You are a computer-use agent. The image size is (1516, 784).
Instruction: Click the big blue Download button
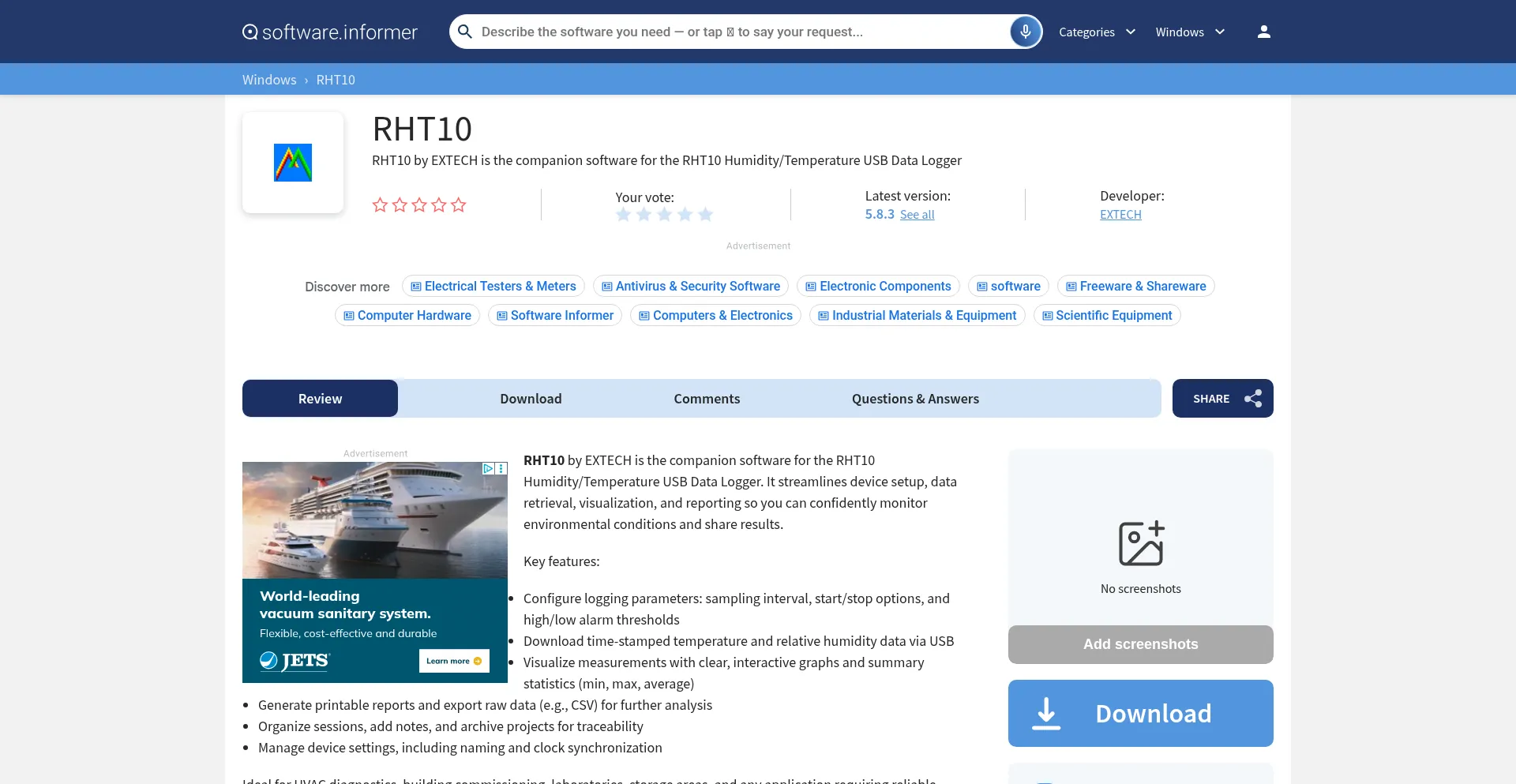click(1140, 713)
